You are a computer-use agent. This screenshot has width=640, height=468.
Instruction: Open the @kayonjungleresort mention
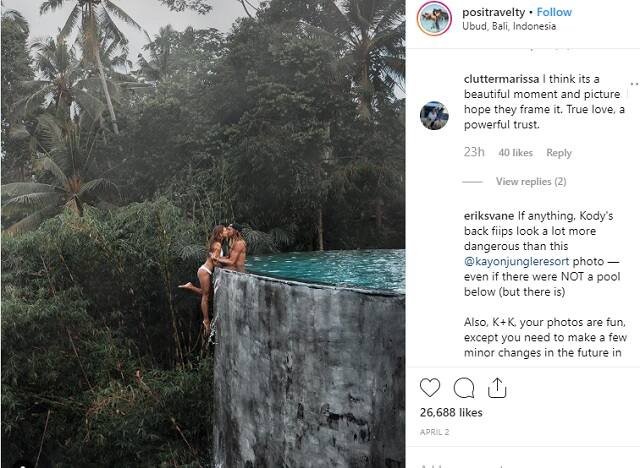pyautogui.click(x=516, y=261)
